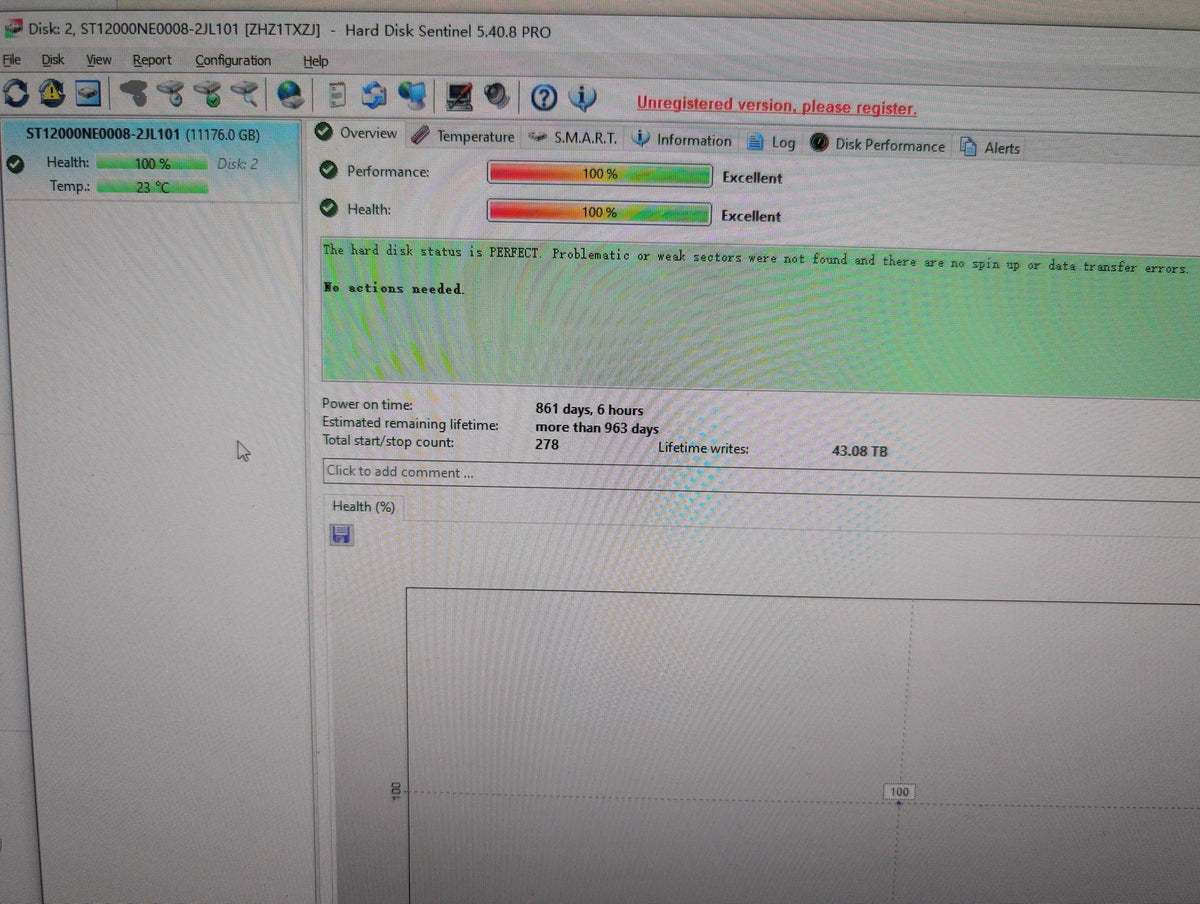The height and width of the screenshot is (904, 1200).
Task: Click the blue question mark help icon
Action: click(x=544, y=97)
